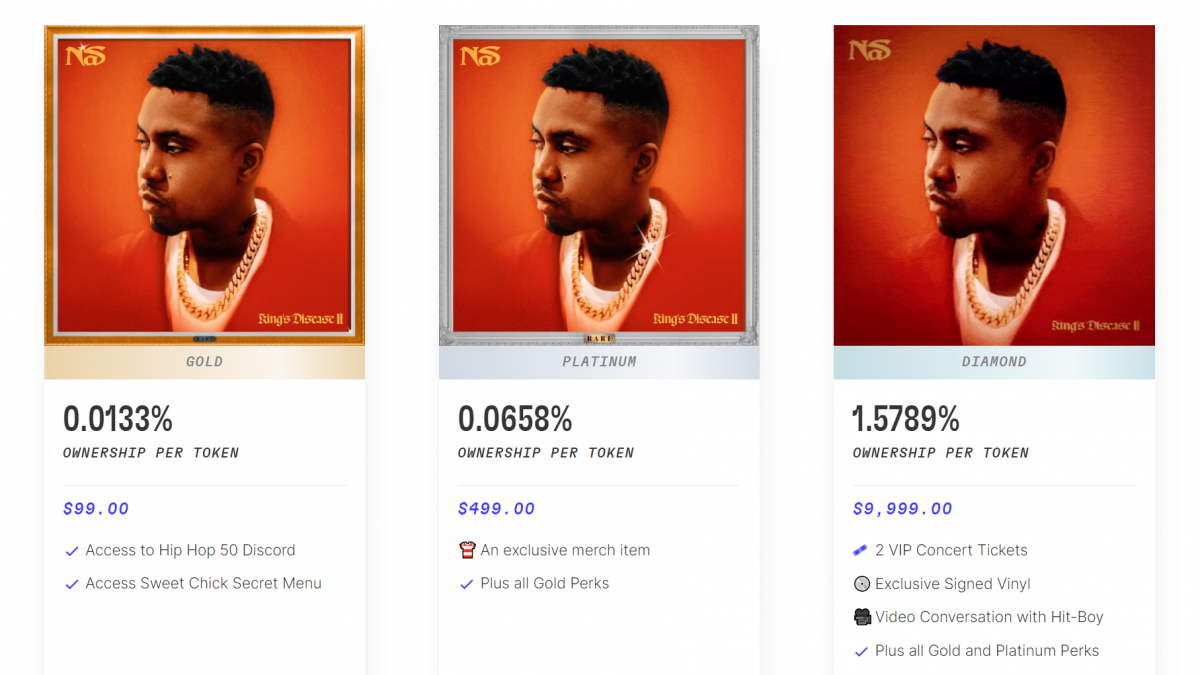Click the checkmark beside Sweet Chick Secret Menu
This screenshot has height=675, width=1200.
pyautogui.click(x=71, y=583)
